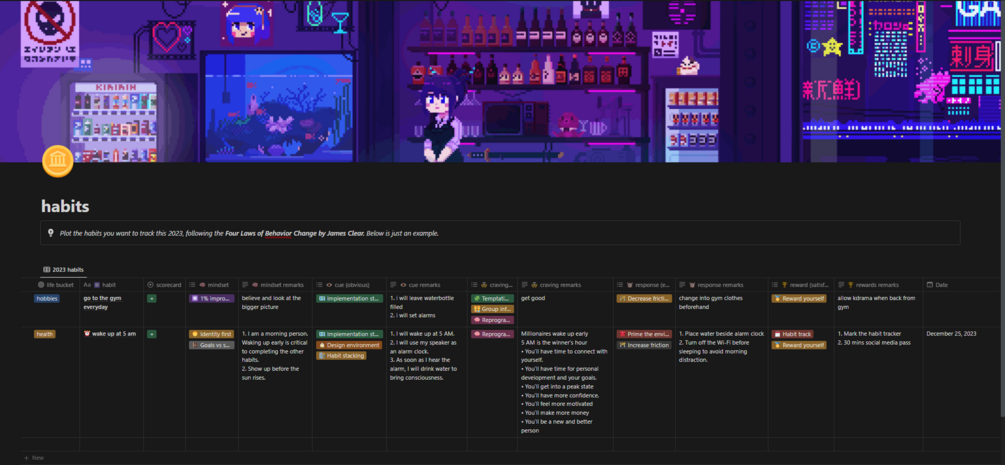Viewport: 1005px width, 465px height.
Task: Click the 'Reprogra...' tag in the gym row
Action: (x=492, y=320)
